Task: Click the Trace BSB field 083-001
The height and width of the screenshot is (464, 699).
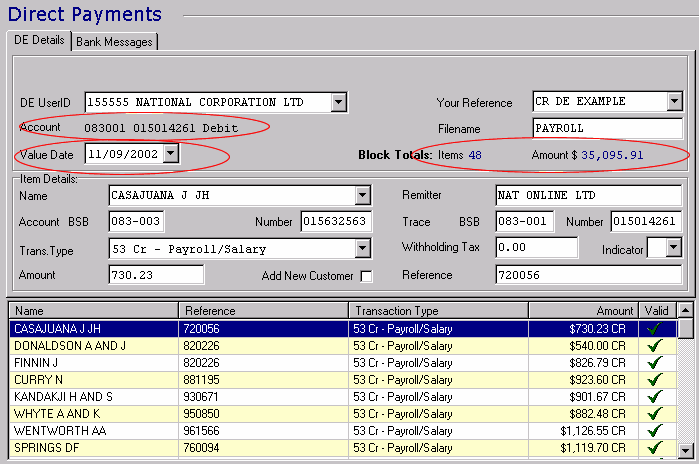Action: click(x=525, y=222)
